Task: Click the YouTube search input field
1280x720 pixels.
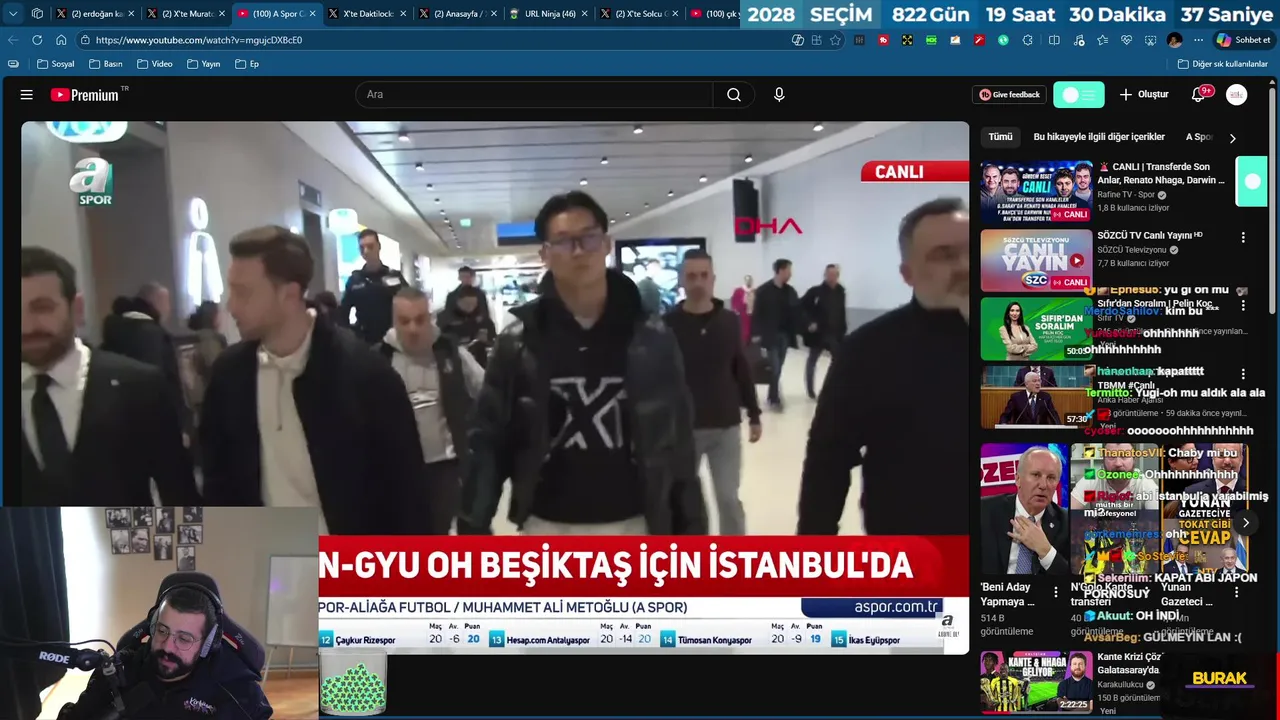Action: [x=534, y=95]
